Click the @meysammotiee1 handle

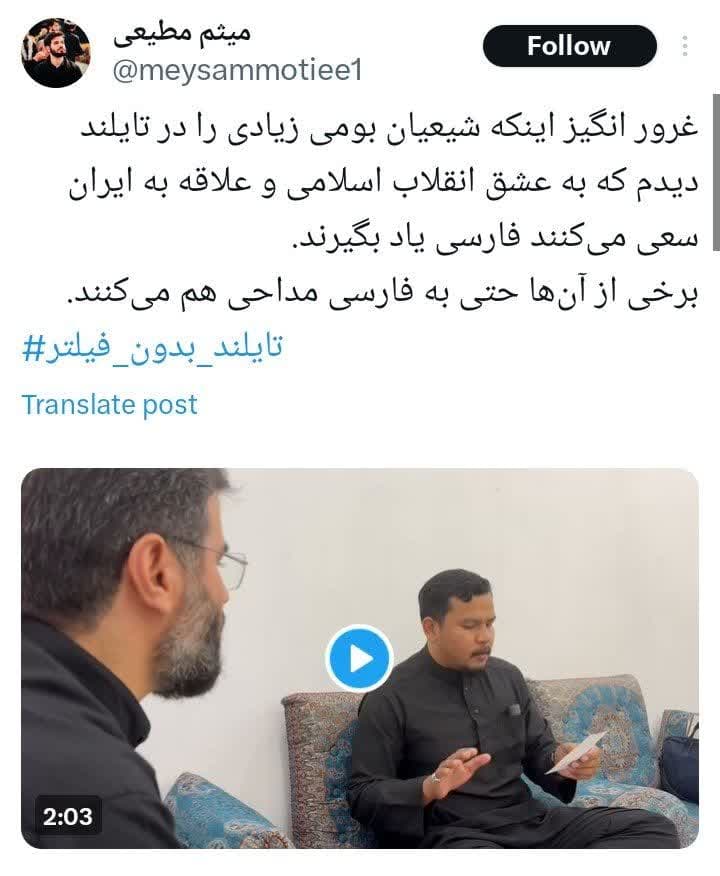pos(237,71)
